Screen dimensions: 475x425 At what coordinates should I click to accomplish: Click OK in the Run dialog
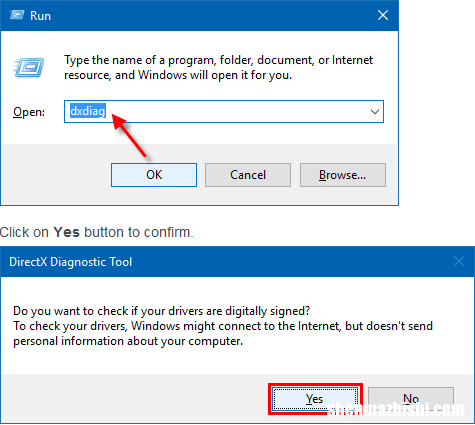pyautogui.click(x=154, y=175)
